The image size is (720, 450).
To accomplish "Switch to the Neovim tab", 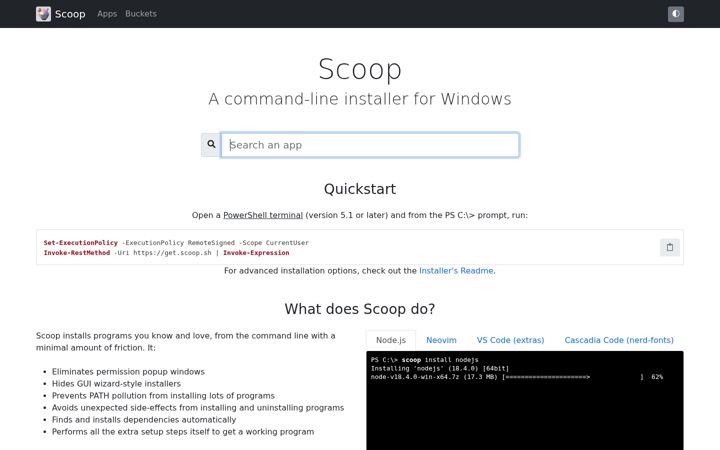I will tap(441, 340).
